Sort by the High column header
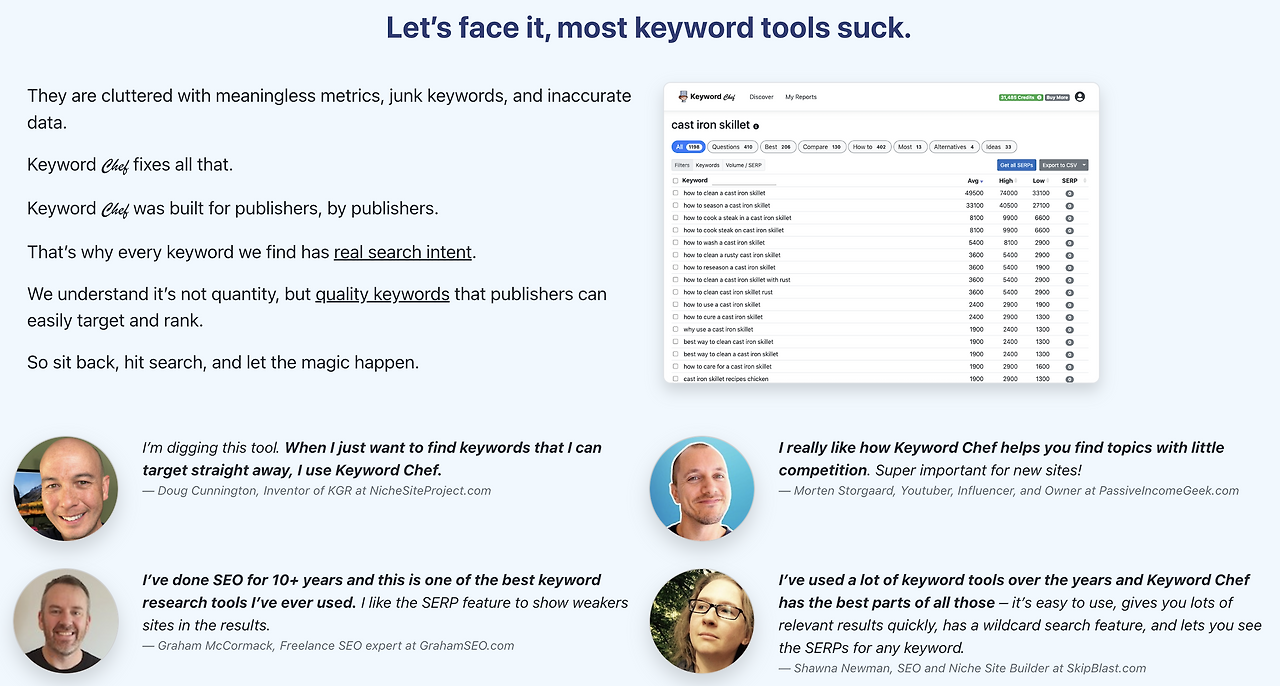1280x686 pixels. pos(1008,181)
